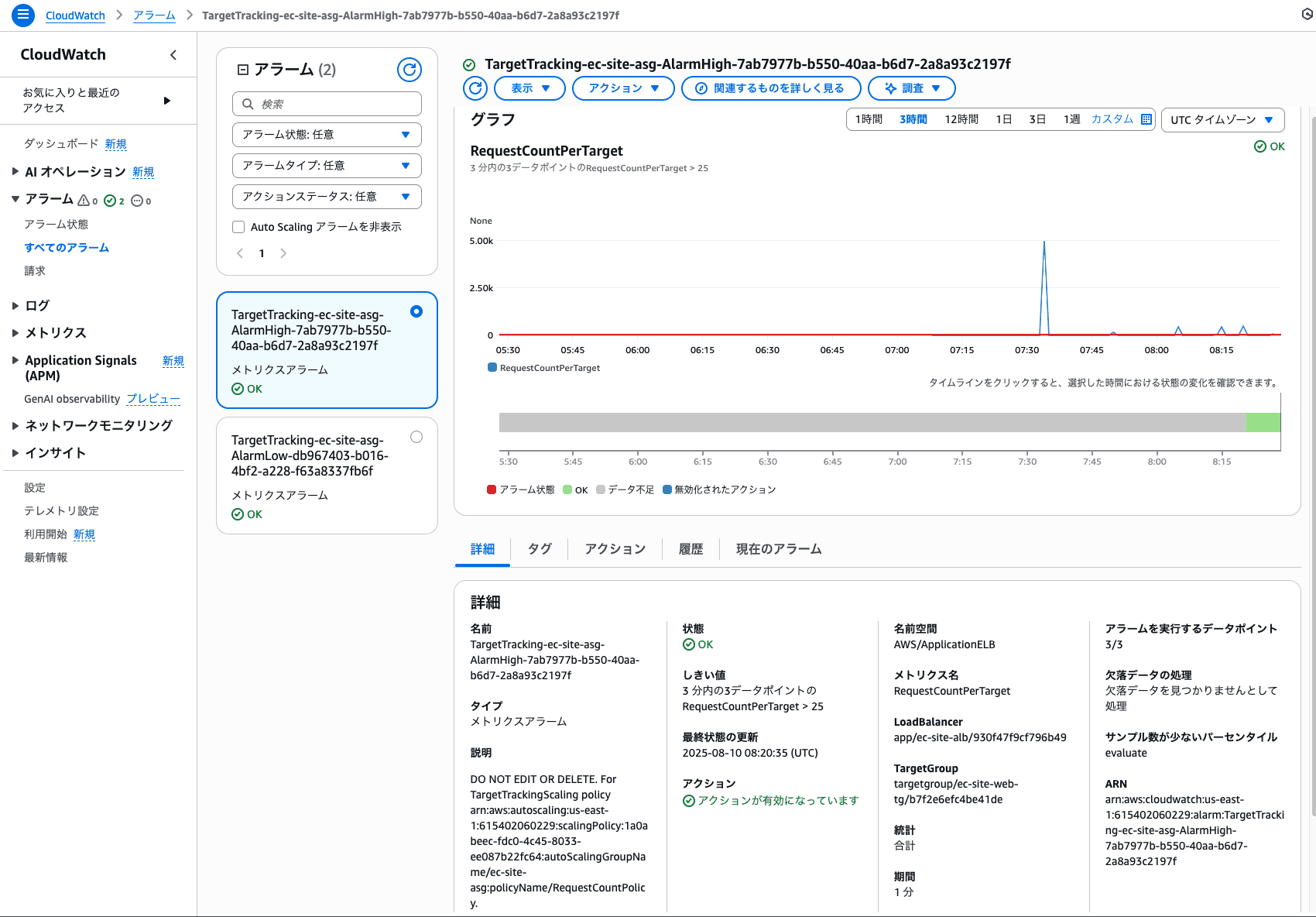The width and height of the screenshot is (1316, 917).
Task: Click the warning triangle beside アラーム
Action: (x=85, y=200)
